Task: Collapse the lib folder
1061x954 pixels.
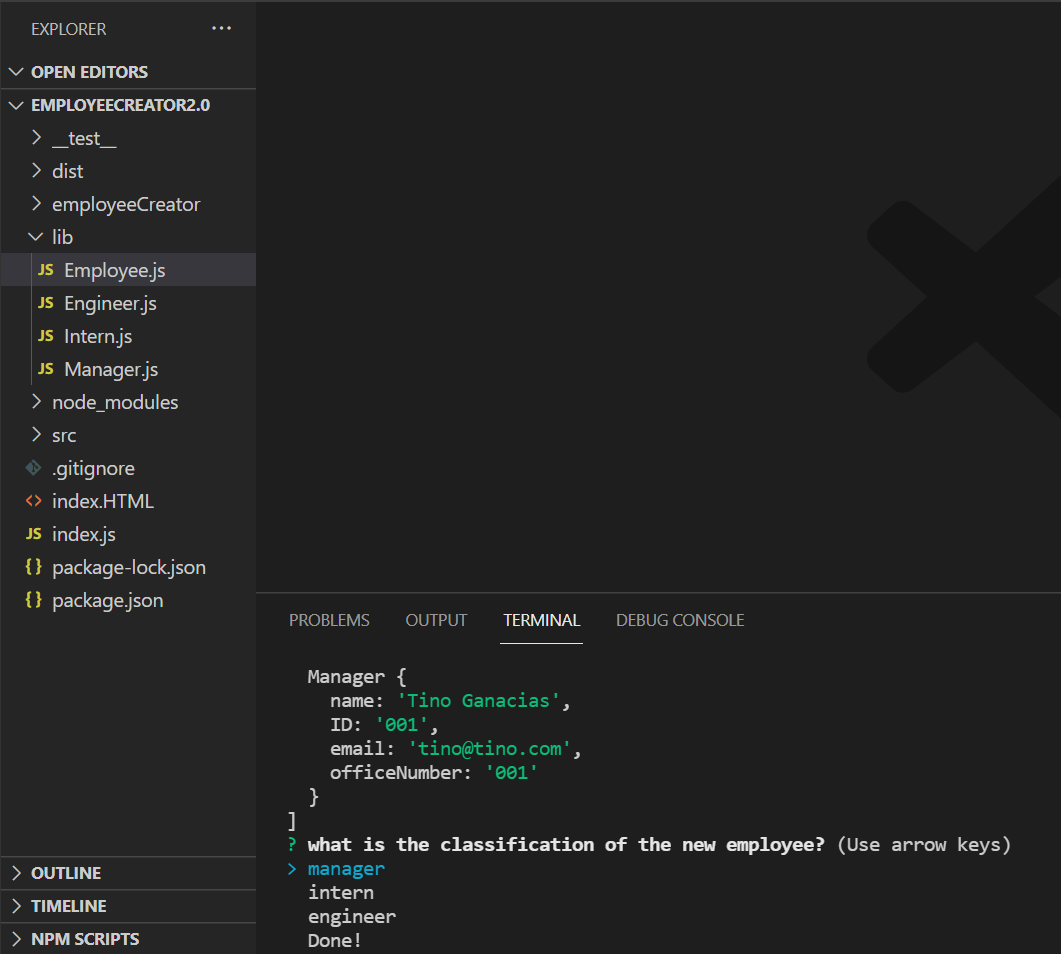Action: pyautogui.click(x=38, y=237)
